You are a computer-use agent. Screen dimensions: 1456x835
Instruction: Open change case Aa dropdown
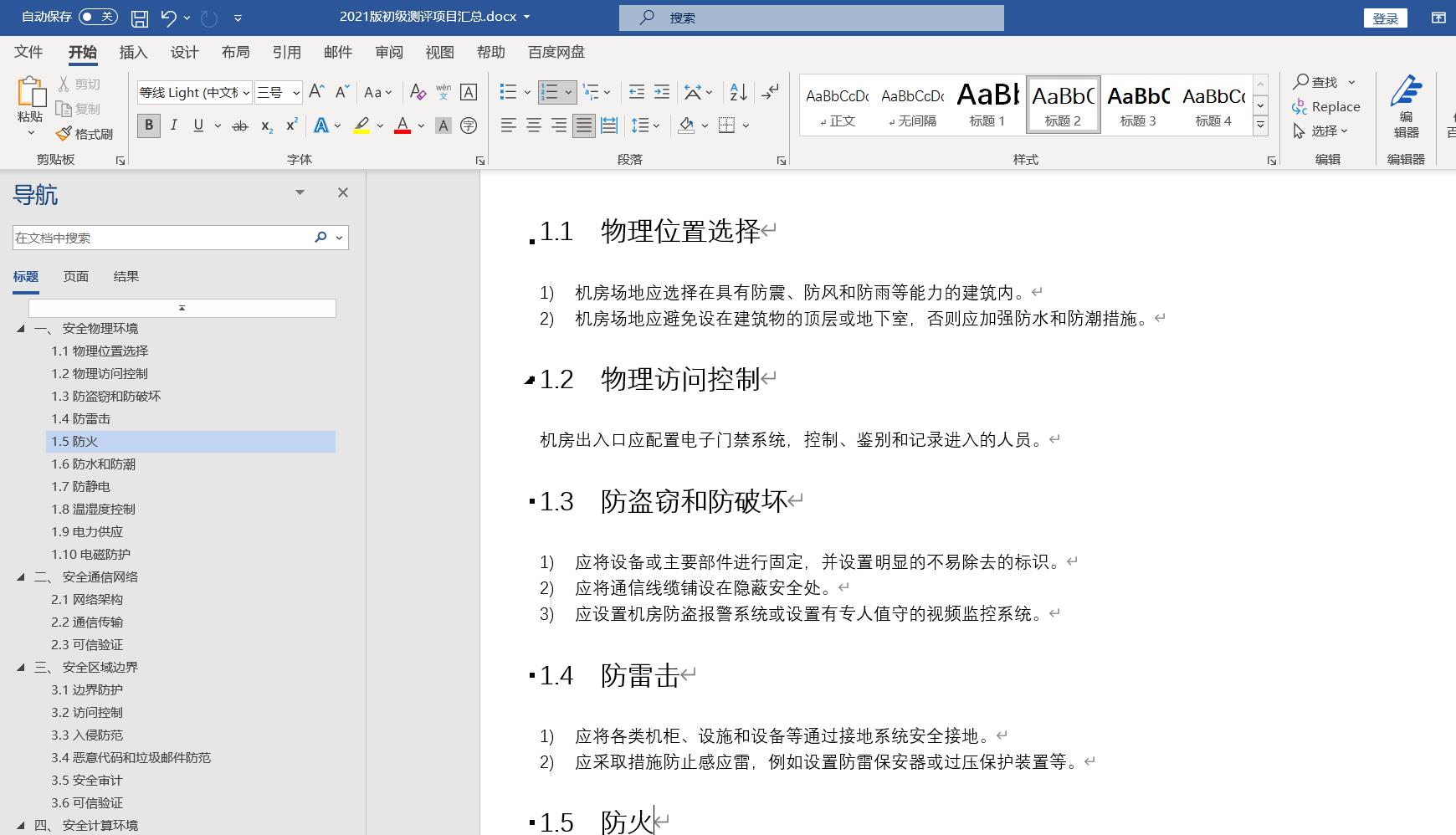tap(378, 92)
